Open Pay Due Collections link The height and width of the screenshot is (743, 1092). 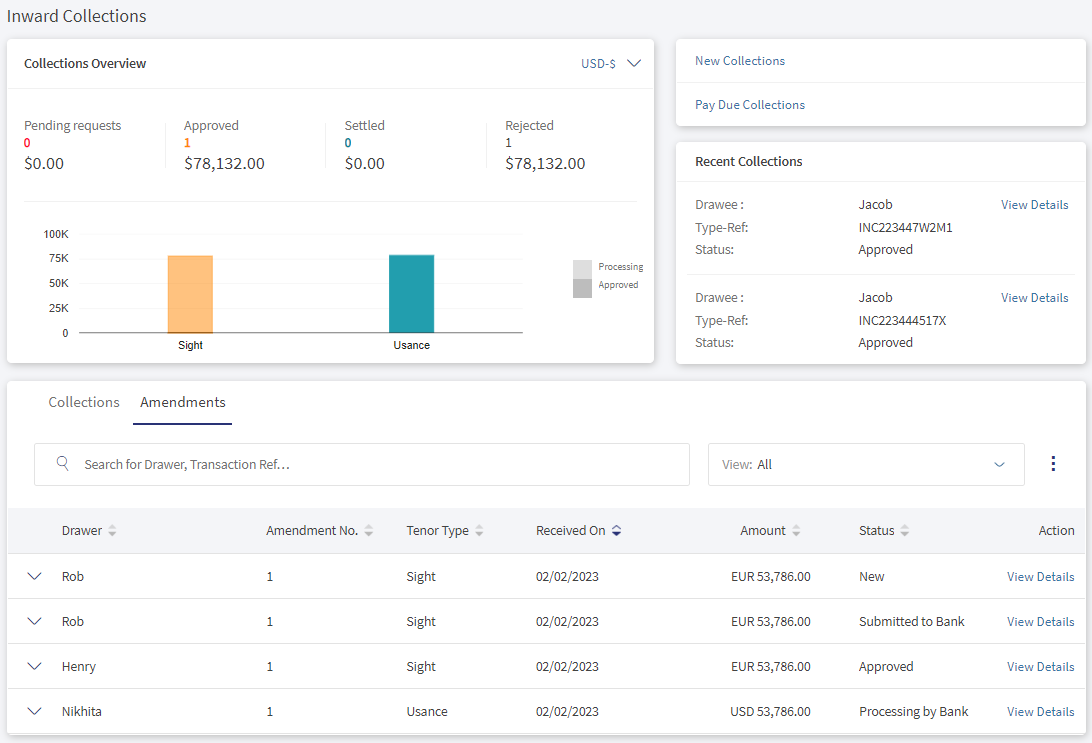click(x=749, y=105)
